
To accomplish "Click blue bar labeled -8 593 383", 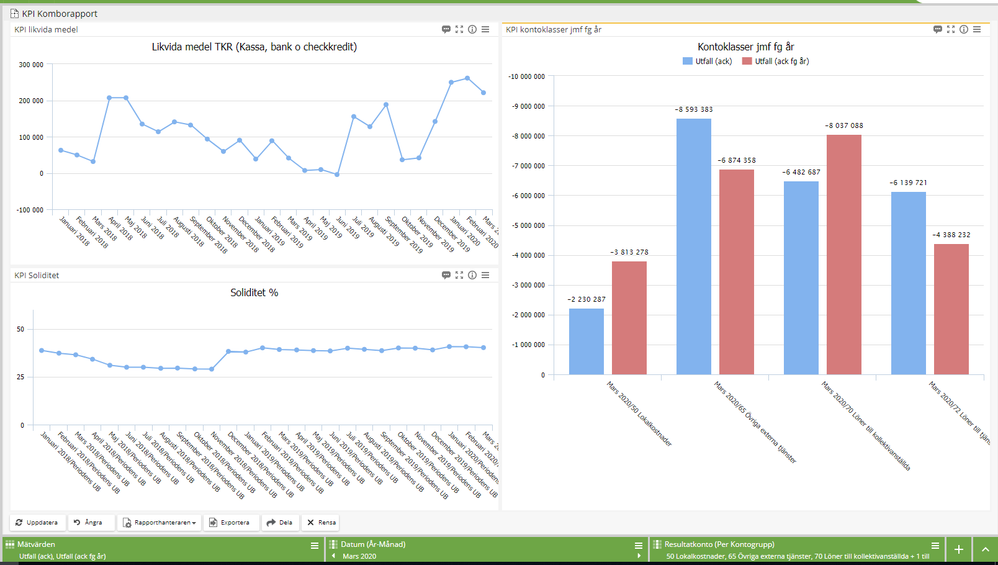I will pyautogui.click(x=694, y=247).
